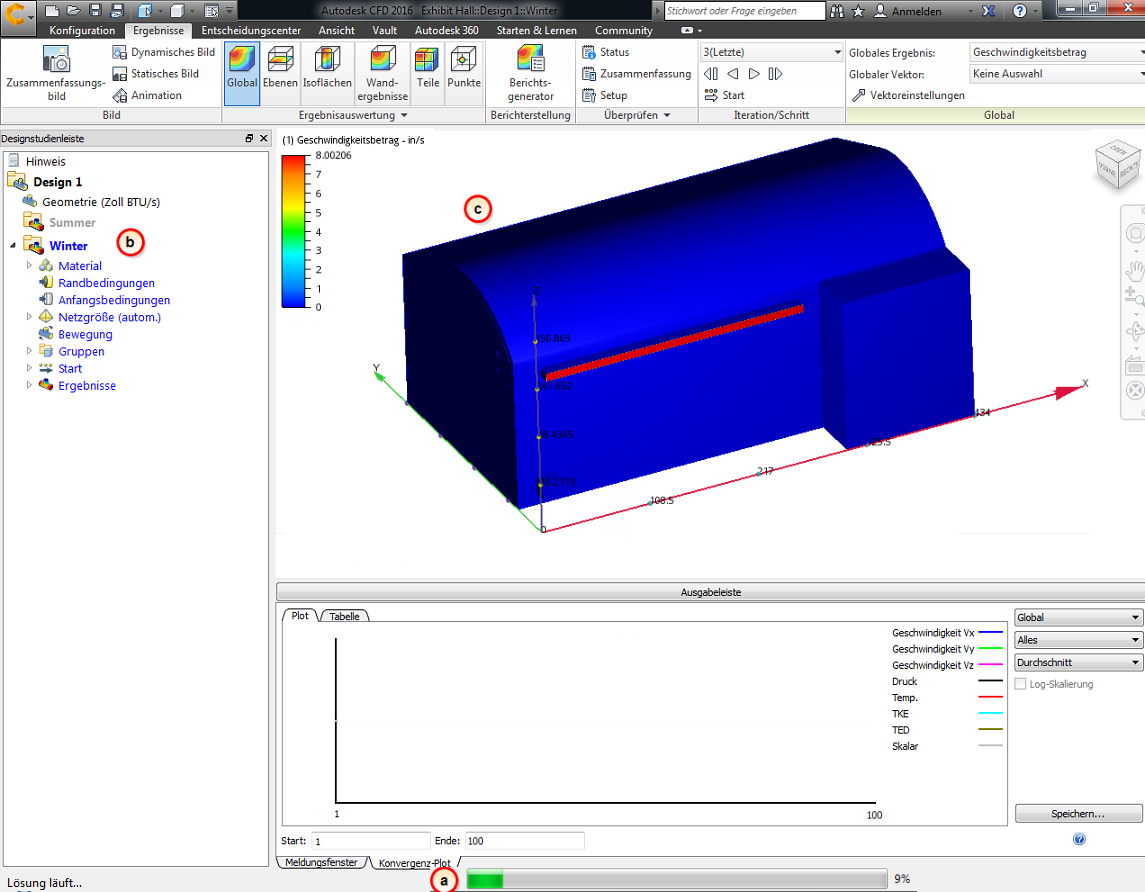The width and height of the screenshot is (1145, 892).
Task: Click the ViewCube navigation cube
Action: pyautogui.click(x=1118, y=165)
